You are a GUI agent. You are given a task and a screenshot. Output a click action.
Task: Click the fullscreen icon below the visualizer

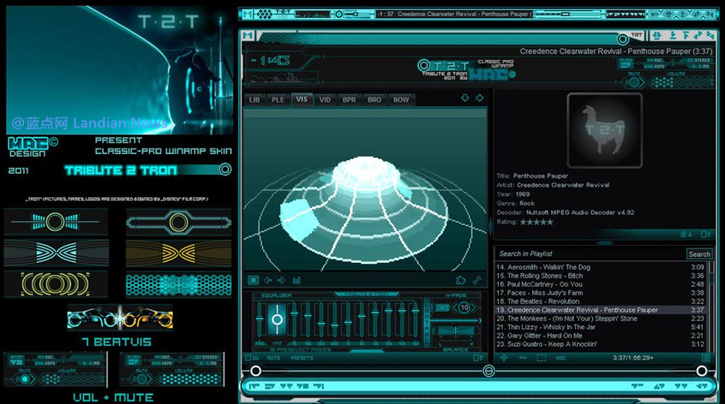tap(253, 280)
